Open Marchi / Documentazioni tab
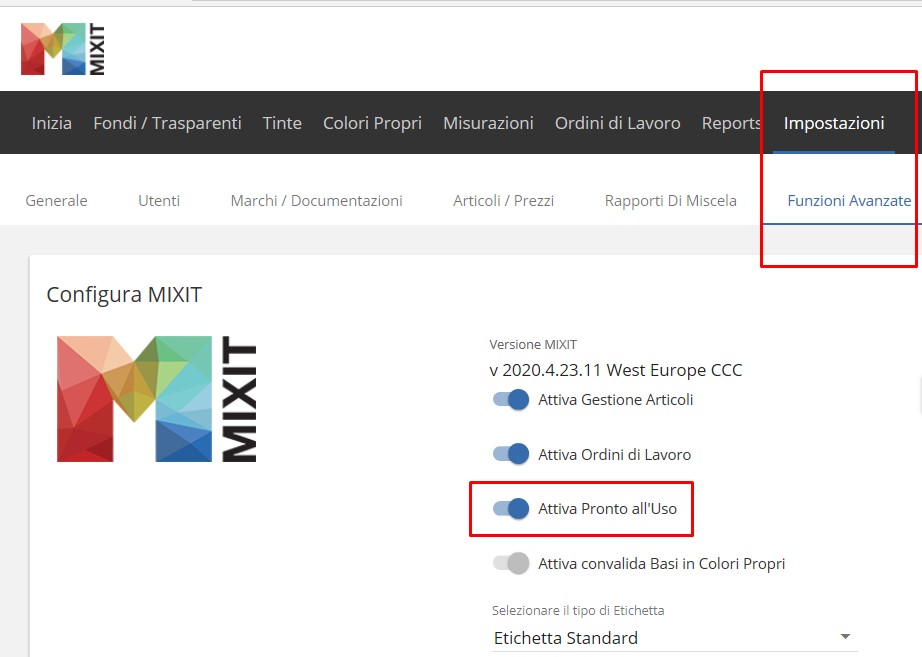The width and height of the screenshot is (922, 657). [x=316, y=201]
